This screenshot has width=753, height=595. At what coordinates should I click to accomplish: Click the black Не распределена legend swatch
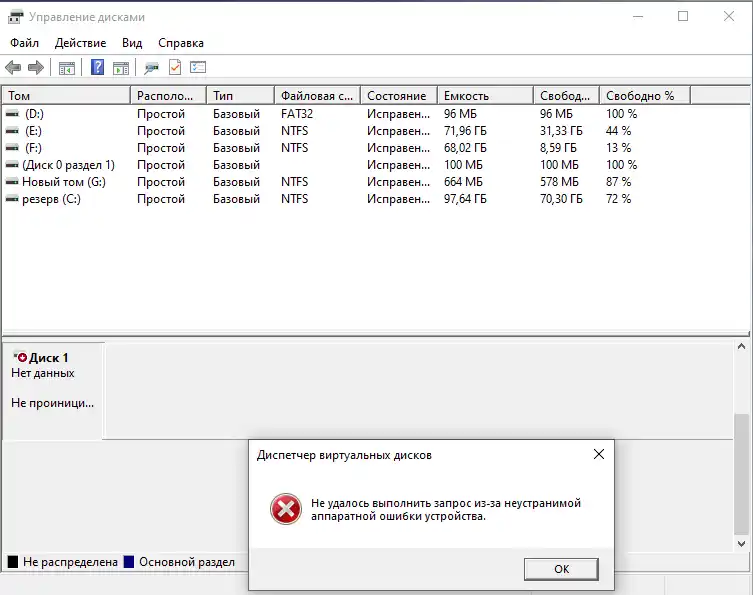pos(13,561)
